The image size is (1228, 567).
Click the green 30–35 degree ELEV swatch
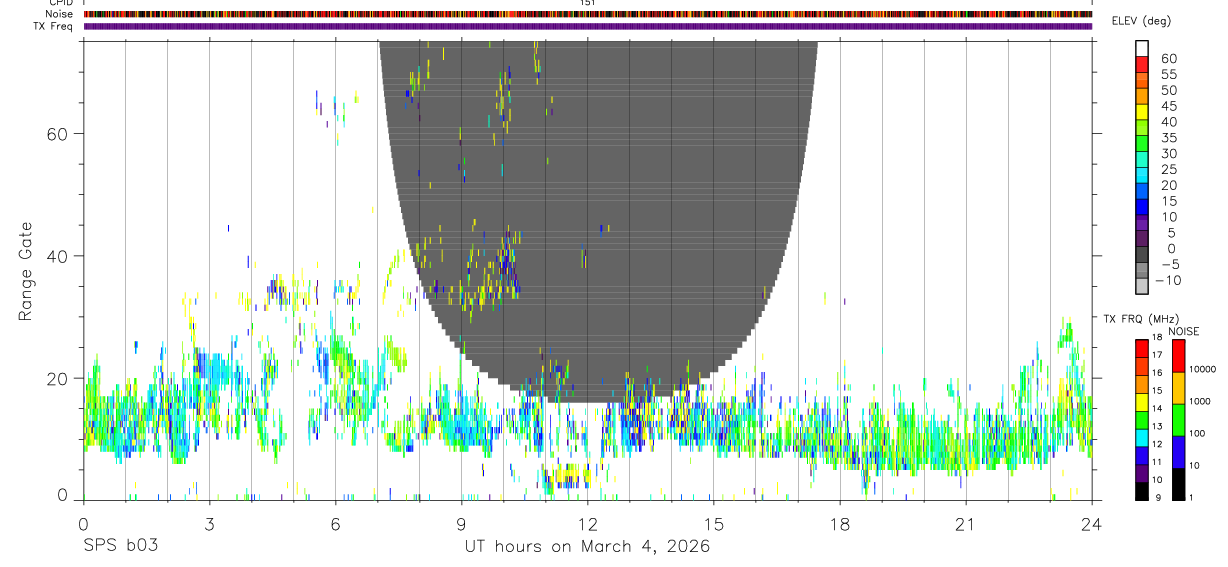[1142, 145]
